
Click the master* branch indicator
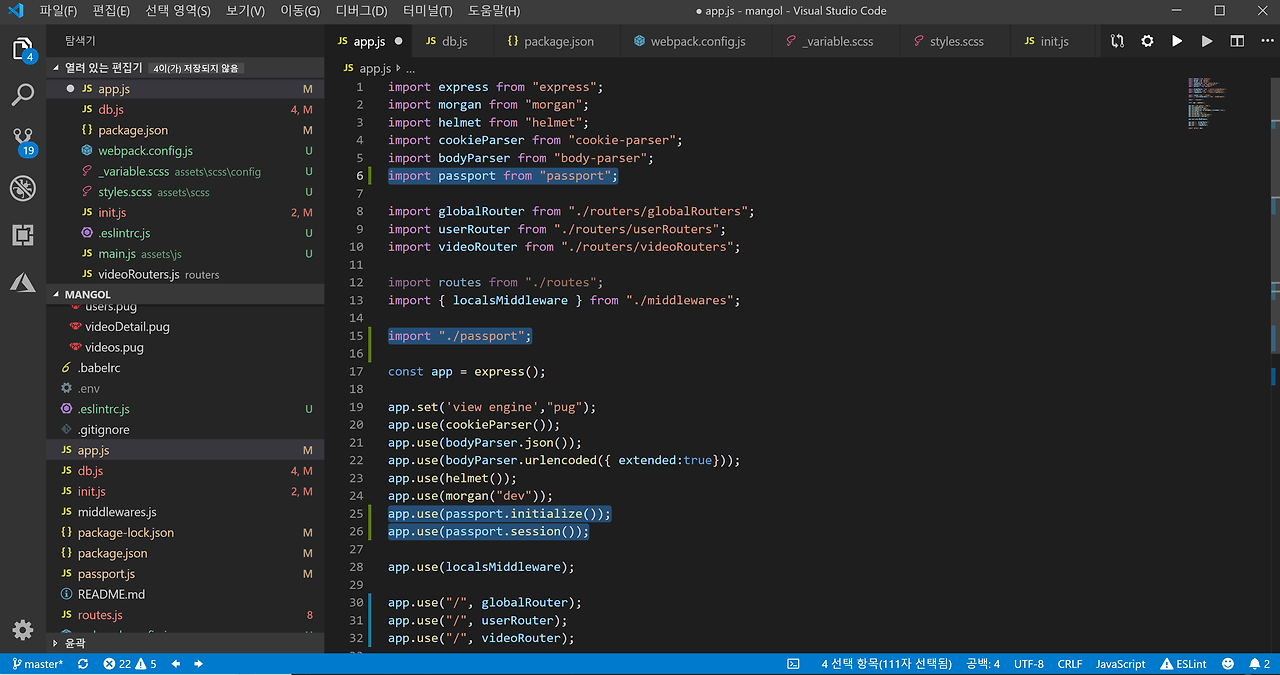[x=37, y=664]
